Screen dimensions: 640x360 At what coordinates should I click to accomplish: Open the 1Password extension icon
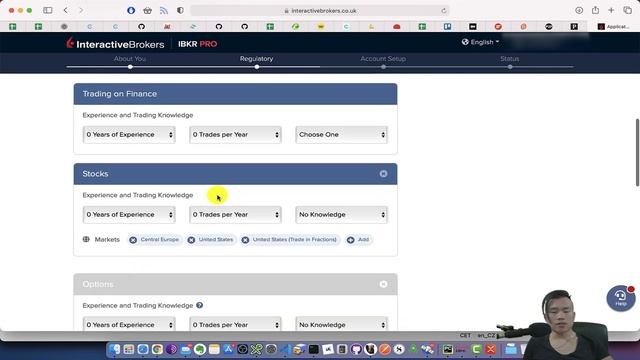tap(131, 11)
